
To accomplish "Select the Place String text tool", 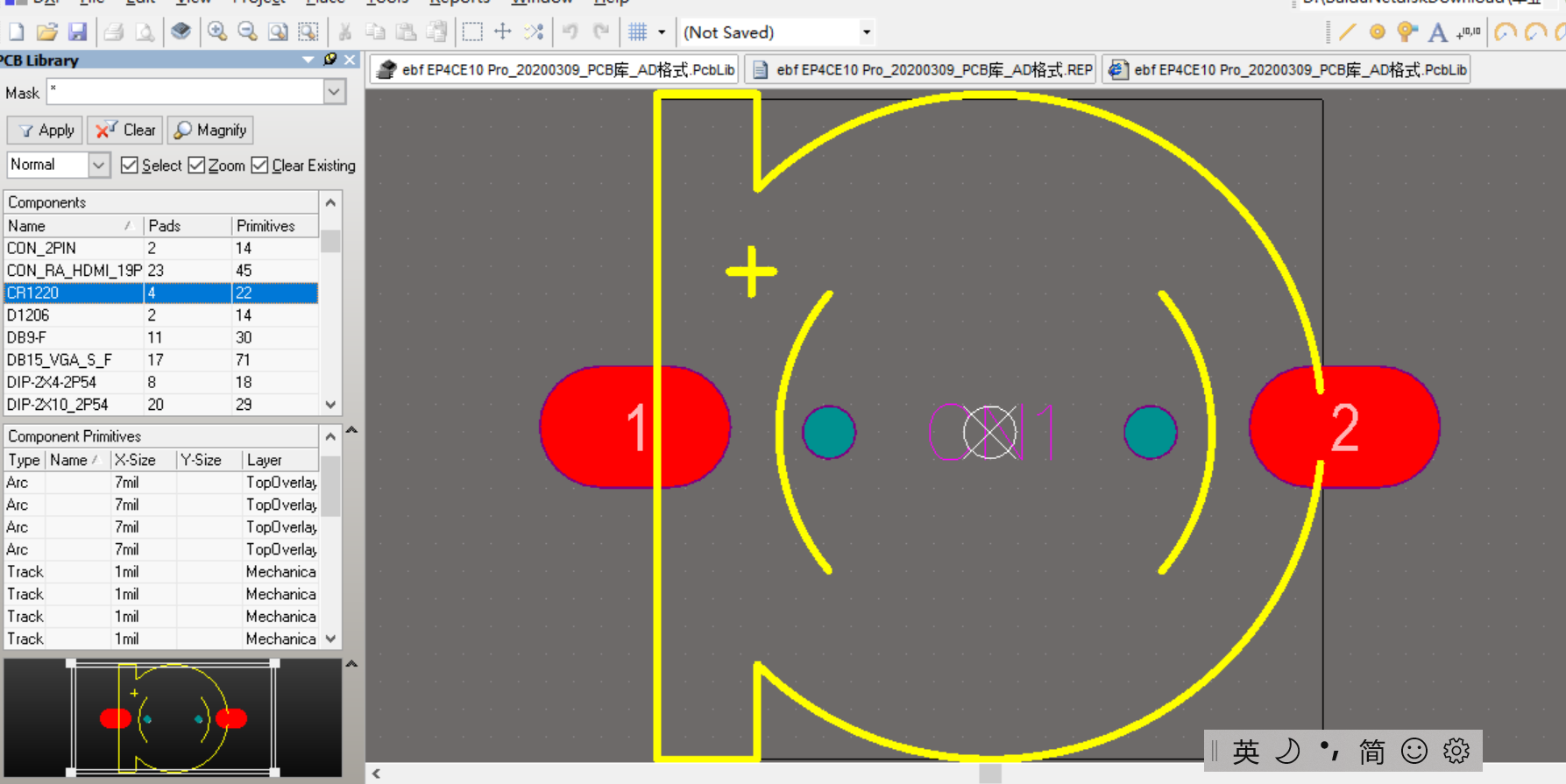I will click(1437, 32).
